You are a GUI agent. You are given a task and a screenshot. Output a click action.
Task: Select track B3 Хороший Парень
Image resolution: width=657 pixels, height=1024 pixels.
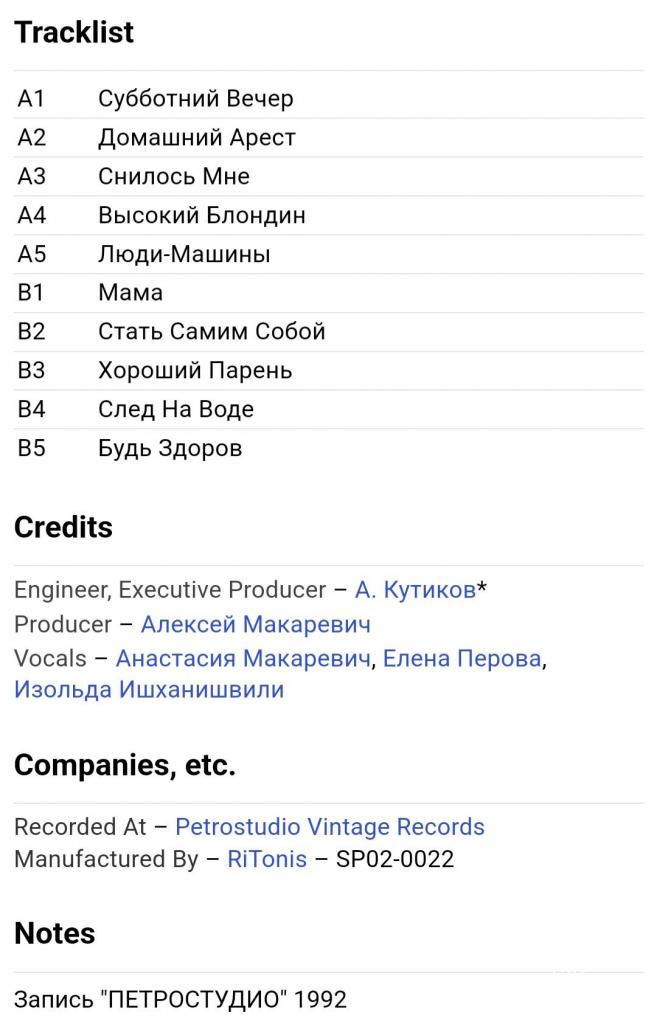328,370
